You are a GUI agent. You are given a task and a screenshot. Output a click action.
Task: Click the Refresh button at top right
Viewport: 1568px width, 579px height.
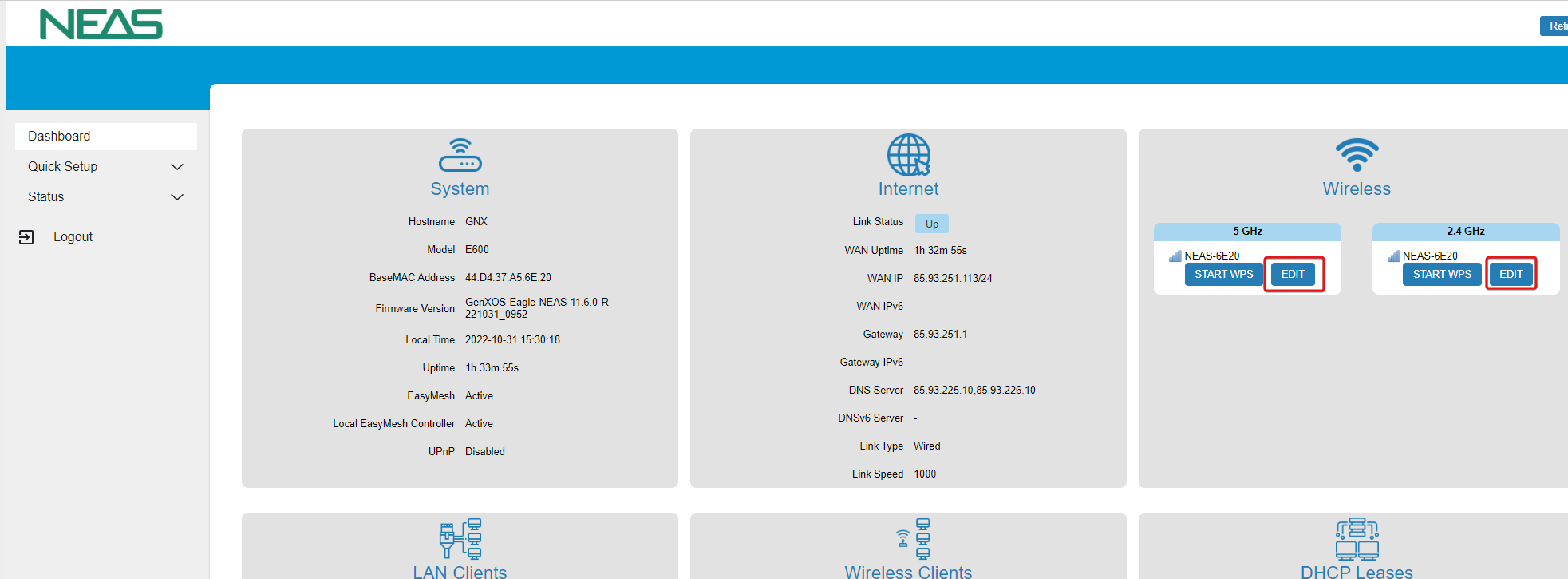(1554, 26)
